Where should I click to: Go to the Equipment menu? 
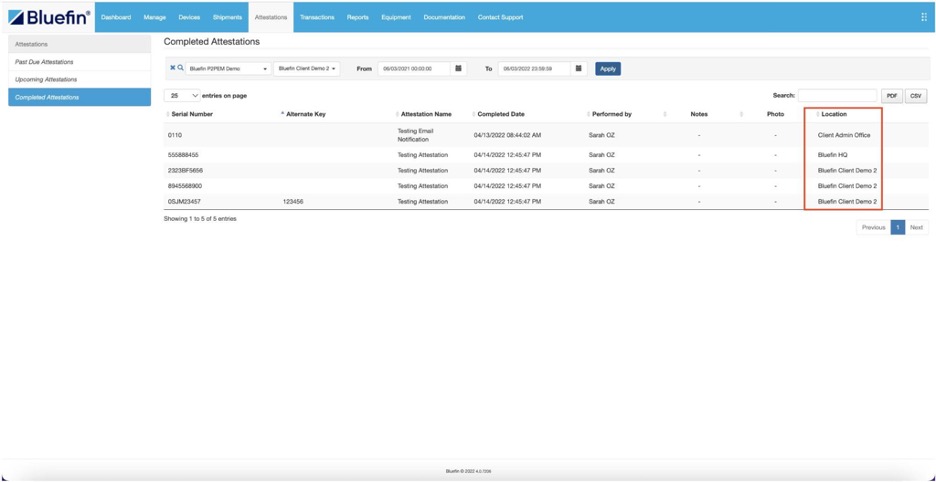pos(396,17)
